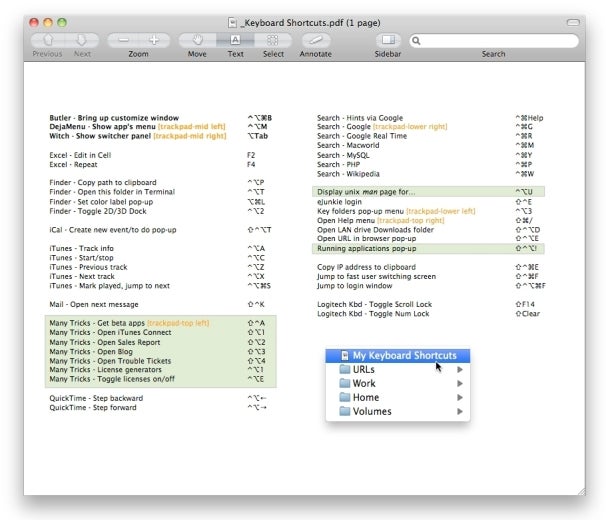Screen dimensions: 606x520
Task: Click 'Logitech Kbd - Toggle Num Lock' line
Action: 373,314
